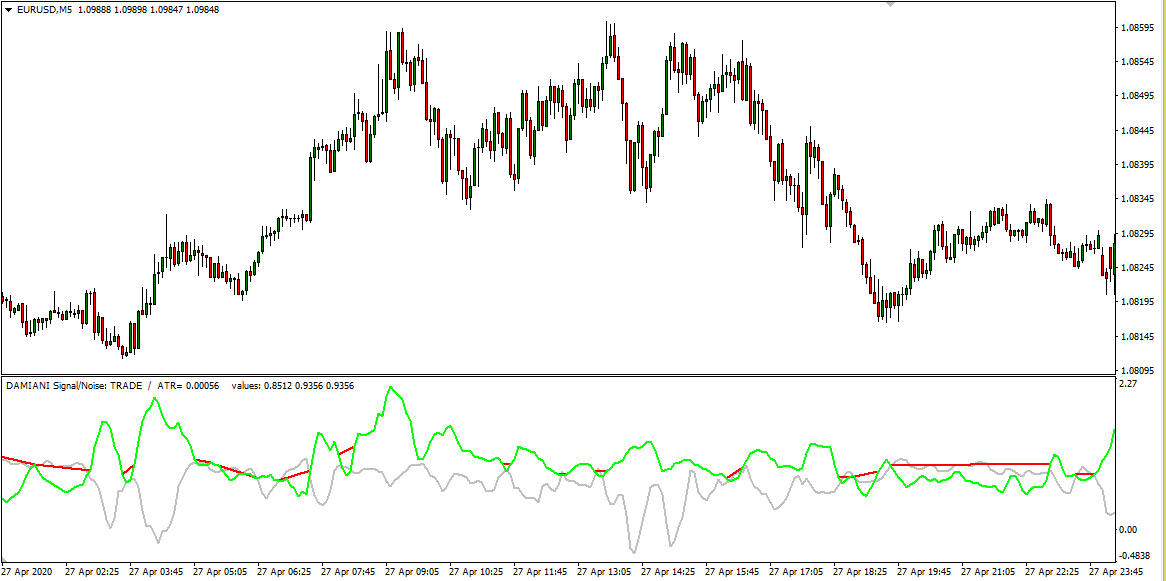Image resolution: width=1166 pixels, height=581 pixels.
Task: Click the 1.08095 price axis label
Action: click(x=1140, y=370)
